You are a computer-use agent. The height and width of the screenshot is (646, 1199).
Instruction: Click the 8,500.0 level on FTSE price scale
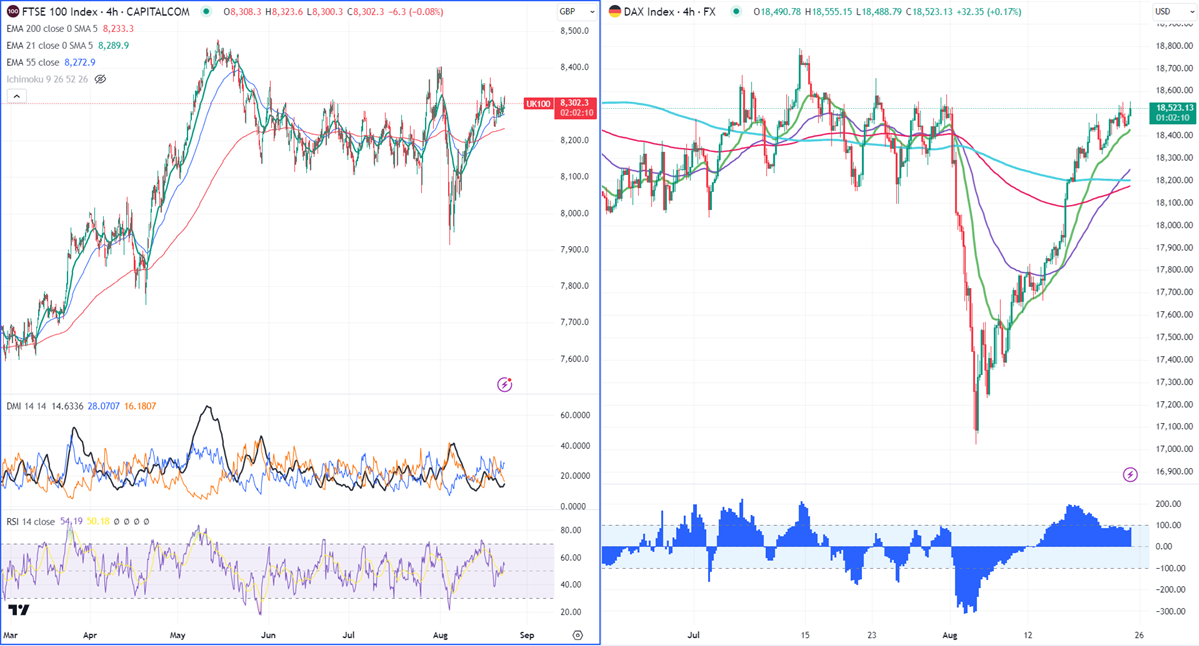[574, 31]
